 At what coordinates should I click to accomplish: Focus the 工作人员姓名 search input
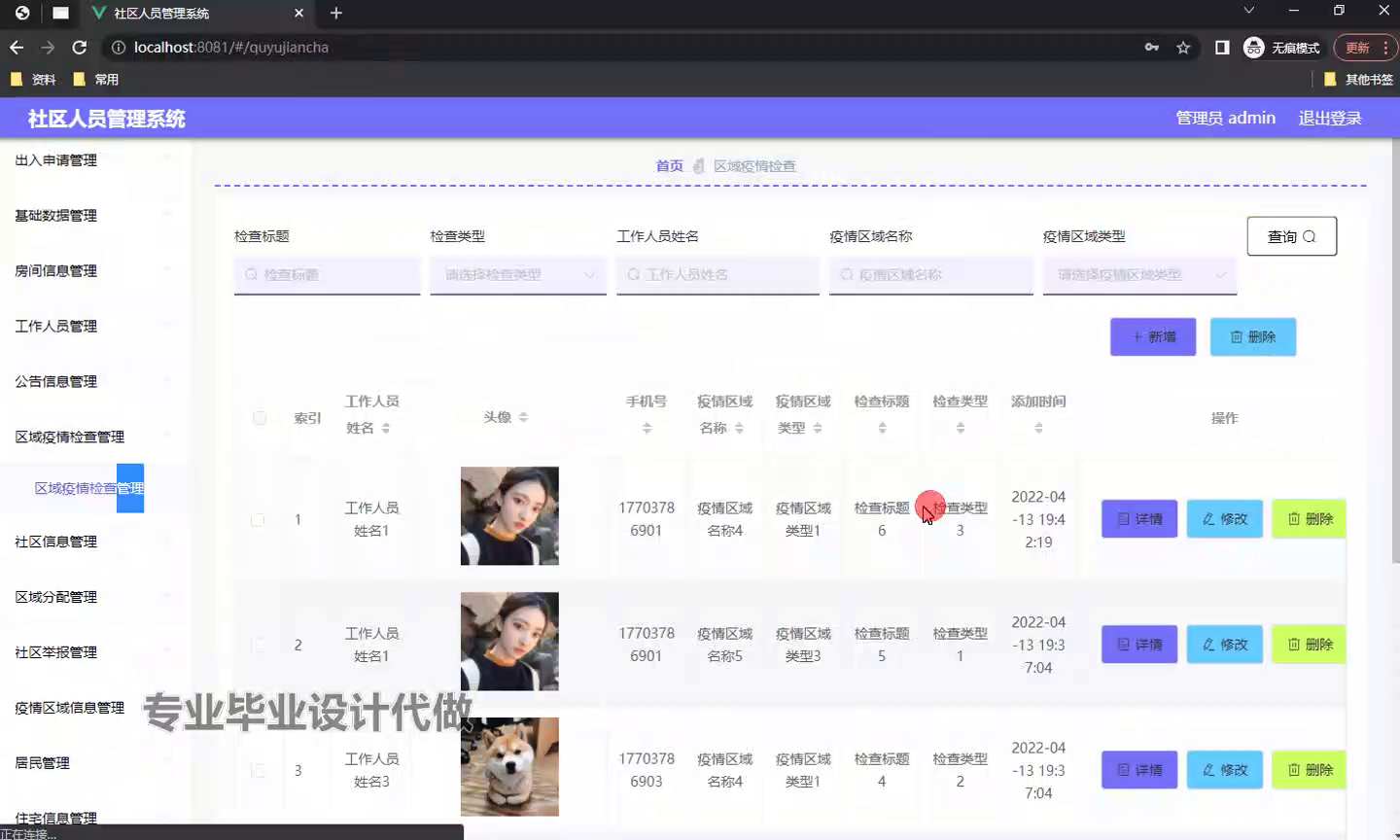click(717, 275)
